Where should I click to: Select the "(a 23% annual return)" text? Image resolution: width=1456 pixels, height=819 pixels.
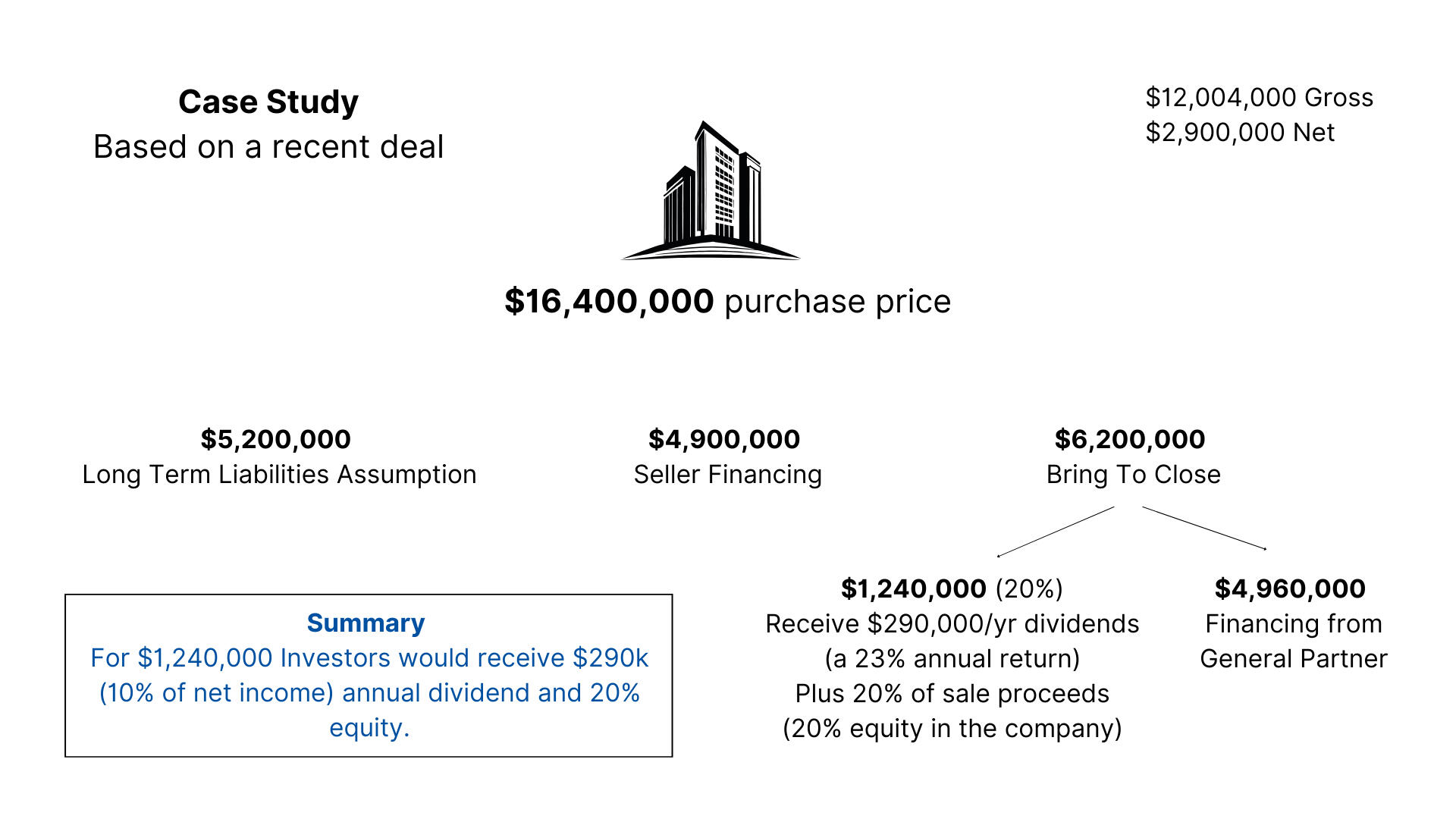coord(952,658)
